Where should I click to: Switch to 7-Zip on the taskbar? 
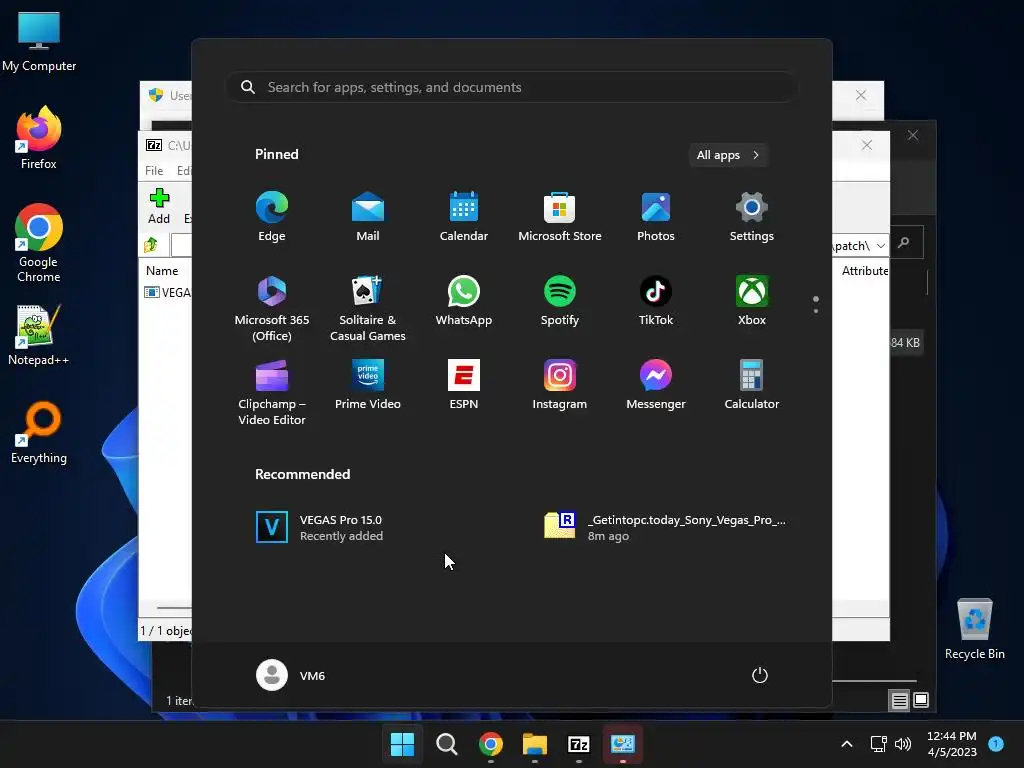579,744
